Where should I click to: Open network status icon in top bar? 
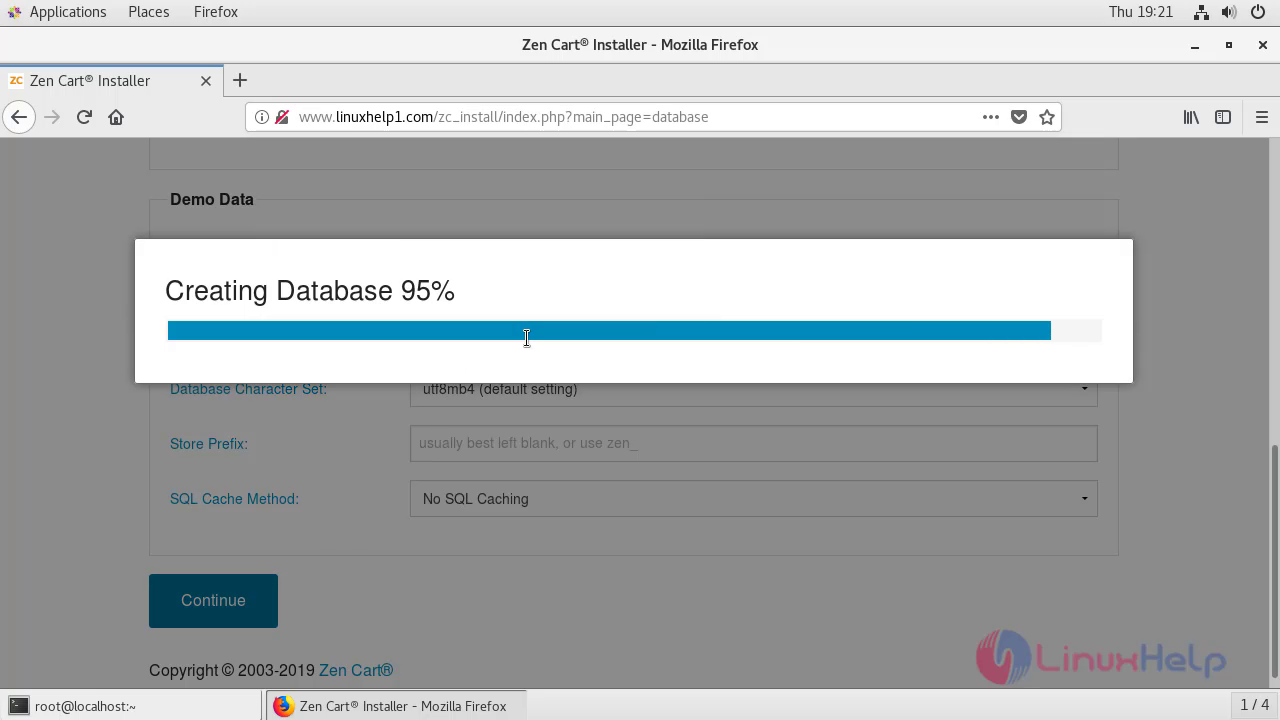pyautogui.click(x=1201, y=12)
